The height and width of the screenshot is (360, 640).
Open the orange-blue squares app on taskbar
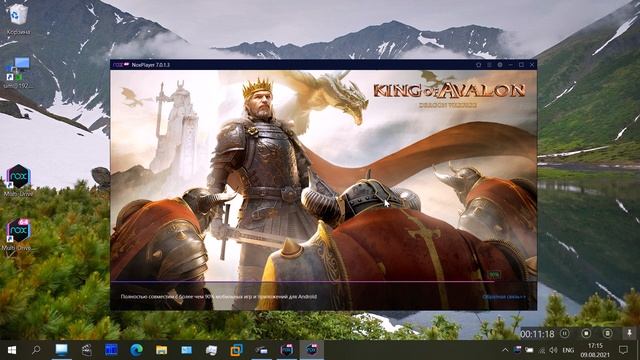[236, 350]
